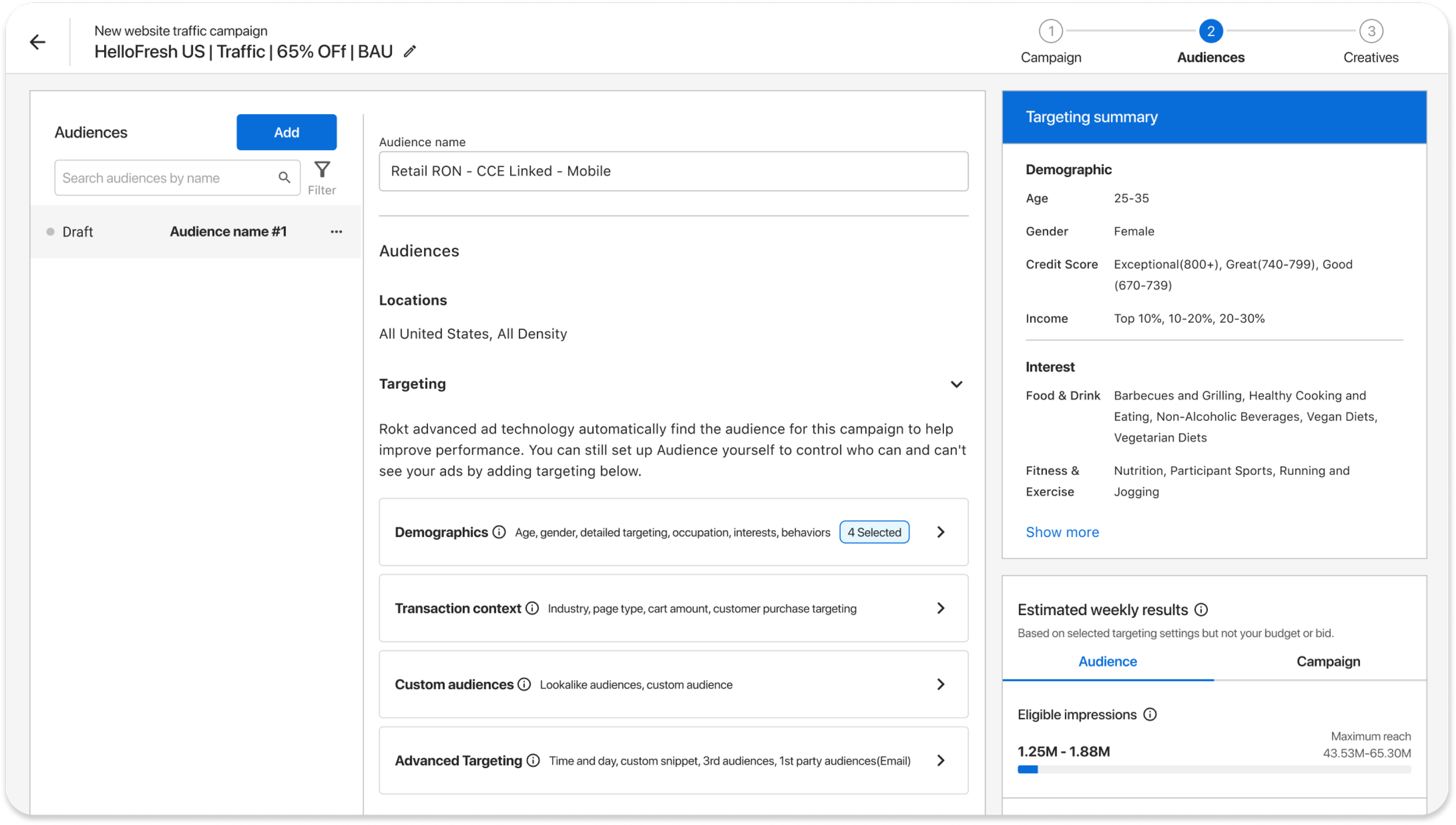Click the Audience name text field
Screen dimensions: 1456x825
coord(673,171)
